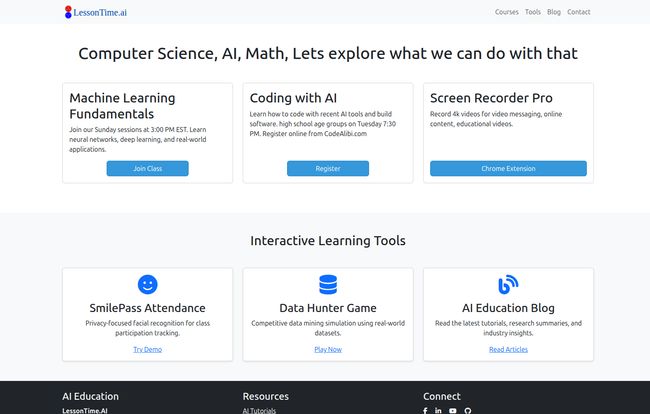Open the GitHub icon in footer
The width and height of the screenshot is (650, 414).
[x=468, y=410]
